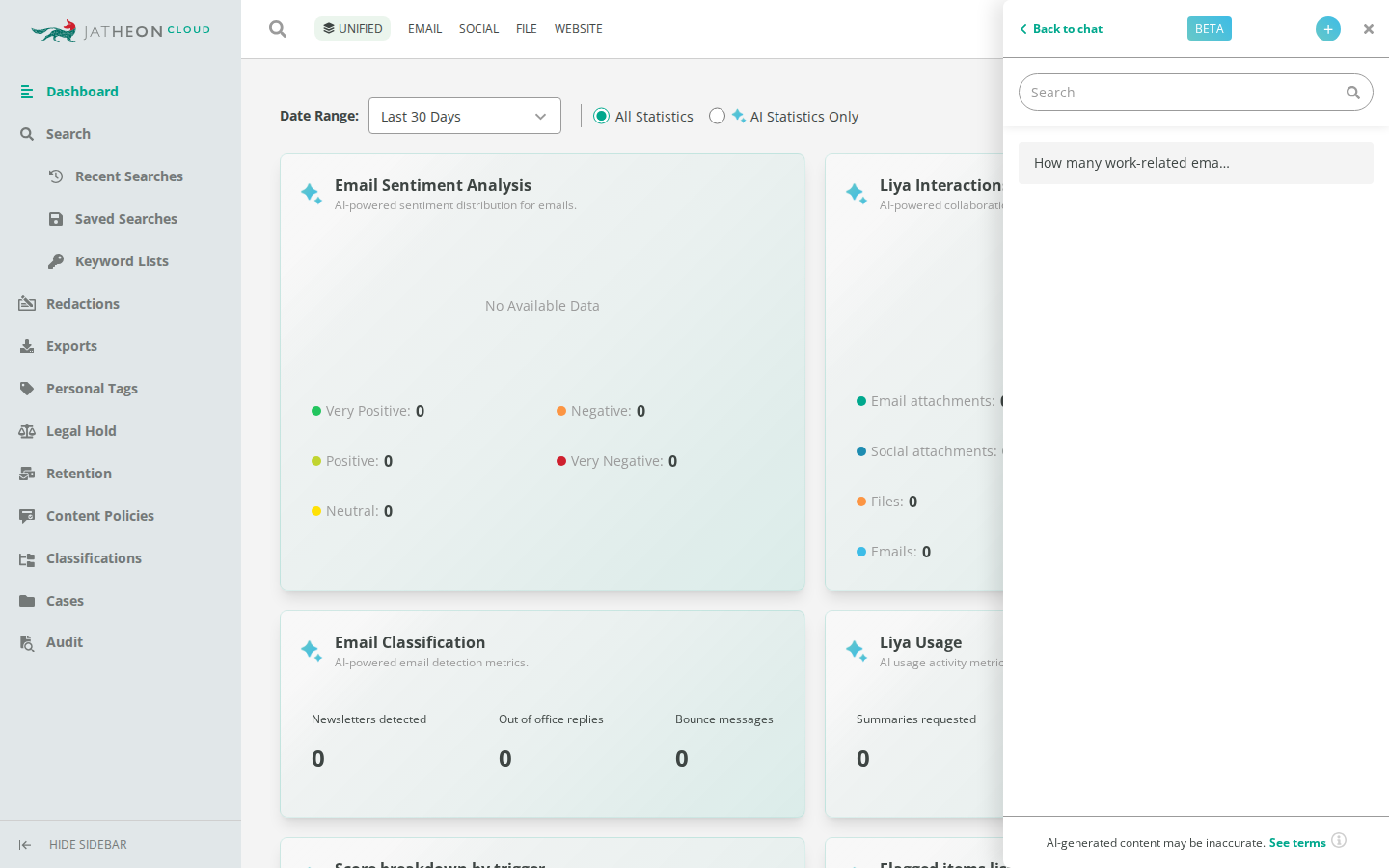Viewport: 1389px width, 868px height.
Task: Switch to the WEBSITE tab
Action: point(579,29)
